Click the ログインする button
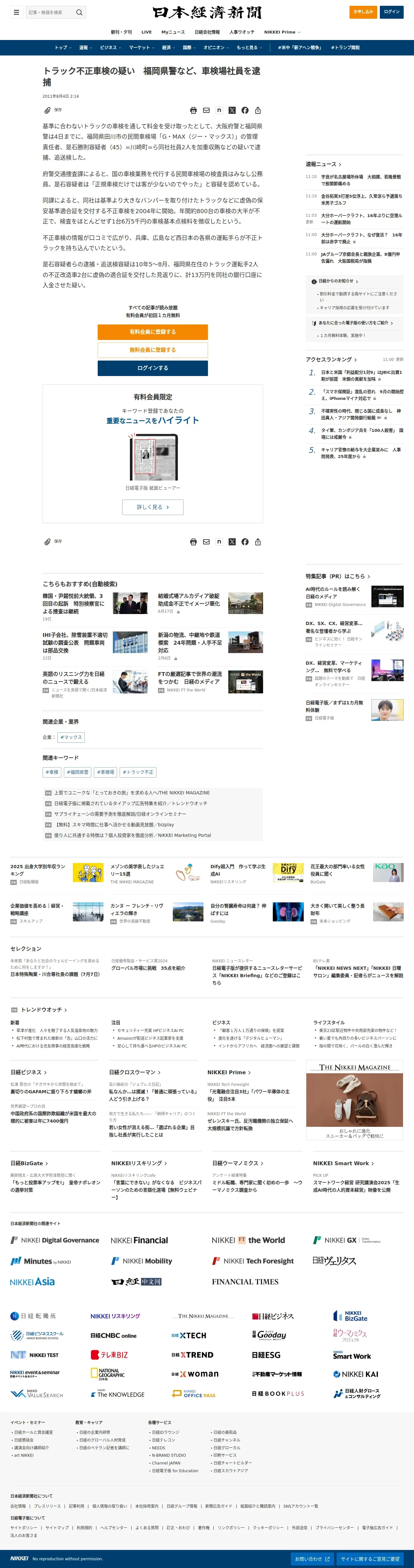This screenshot has width=414, height=1568. 153,368
